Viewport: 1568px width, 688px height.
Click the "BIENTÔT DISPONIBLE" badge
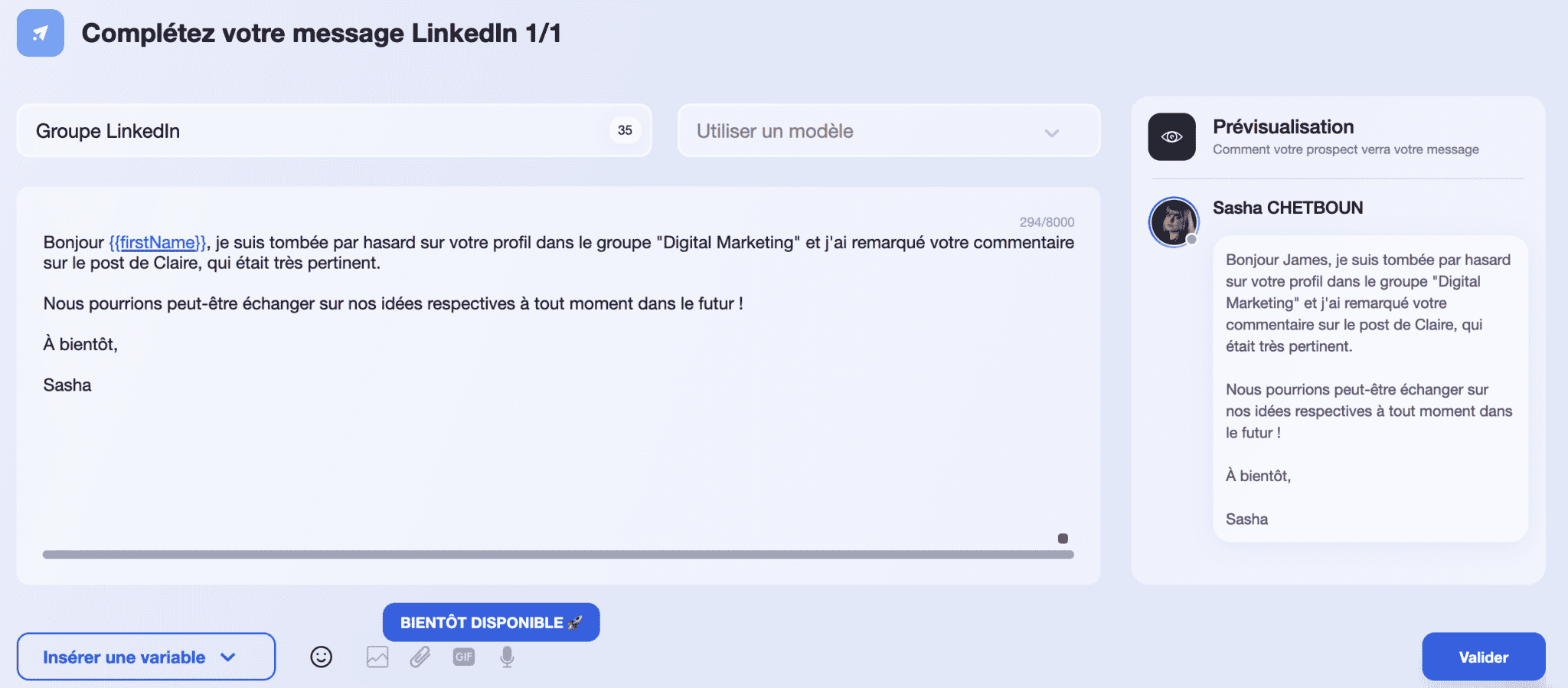click(x=491, y=622)
